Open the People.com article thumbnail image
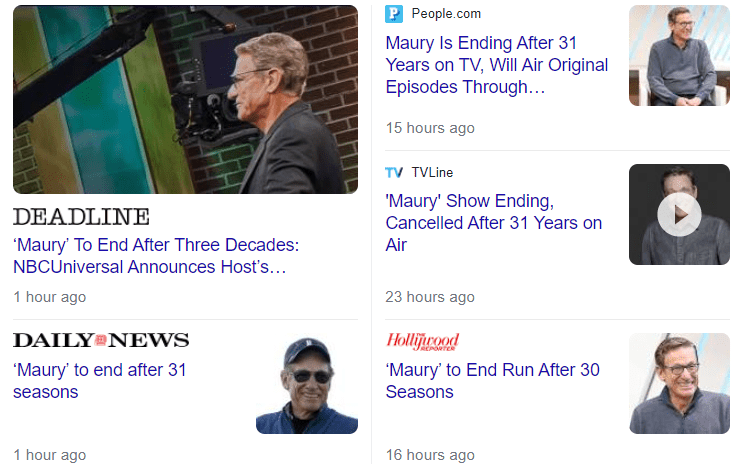753x471 pixels. coord(679,56)
